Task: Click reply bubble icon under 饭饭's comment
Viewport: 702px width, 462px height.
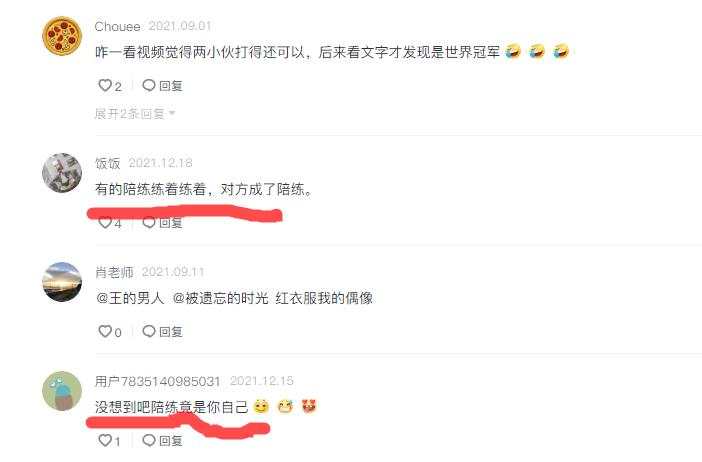Action: pos(149,222)
